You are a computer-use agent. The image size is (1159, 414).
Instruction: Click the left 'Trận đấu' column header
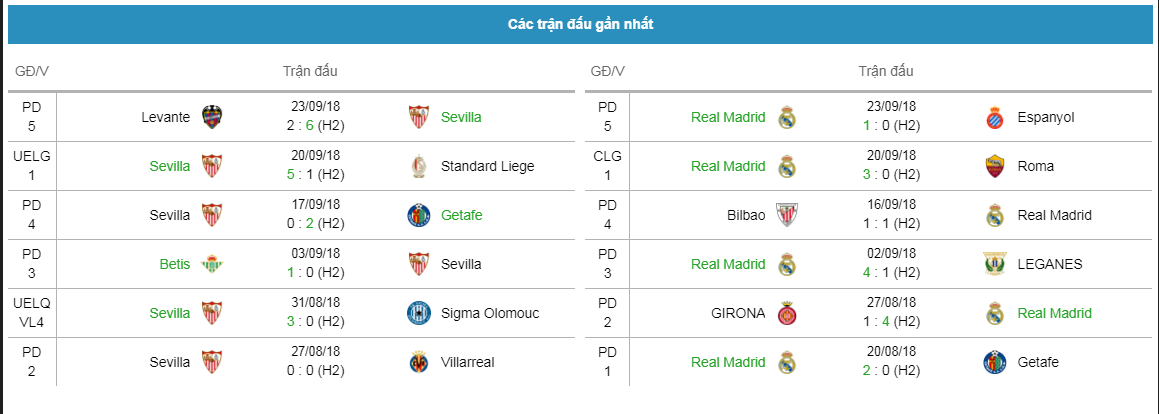pyautogui.click(x=310, y=71)
